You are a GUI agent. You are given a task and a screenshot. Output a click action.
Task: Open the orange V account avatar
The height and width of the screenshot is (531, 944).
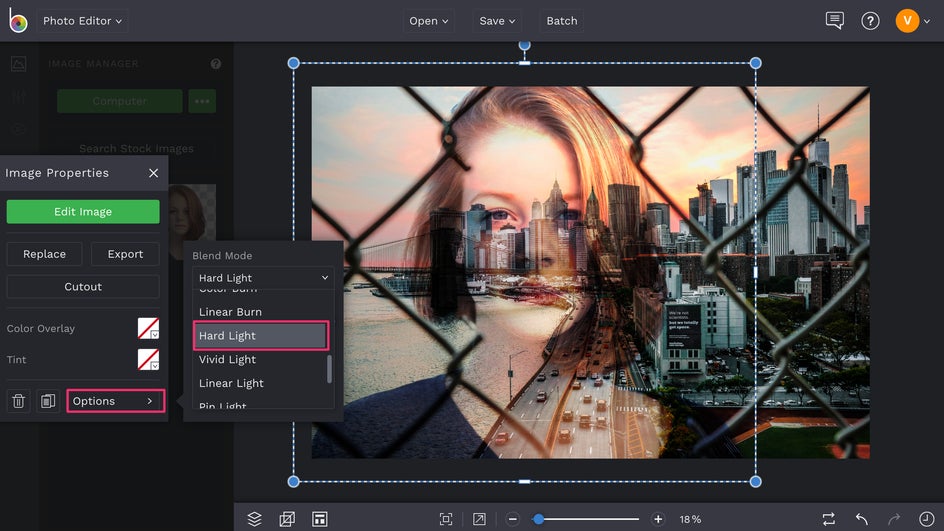(x=907, y=21)
